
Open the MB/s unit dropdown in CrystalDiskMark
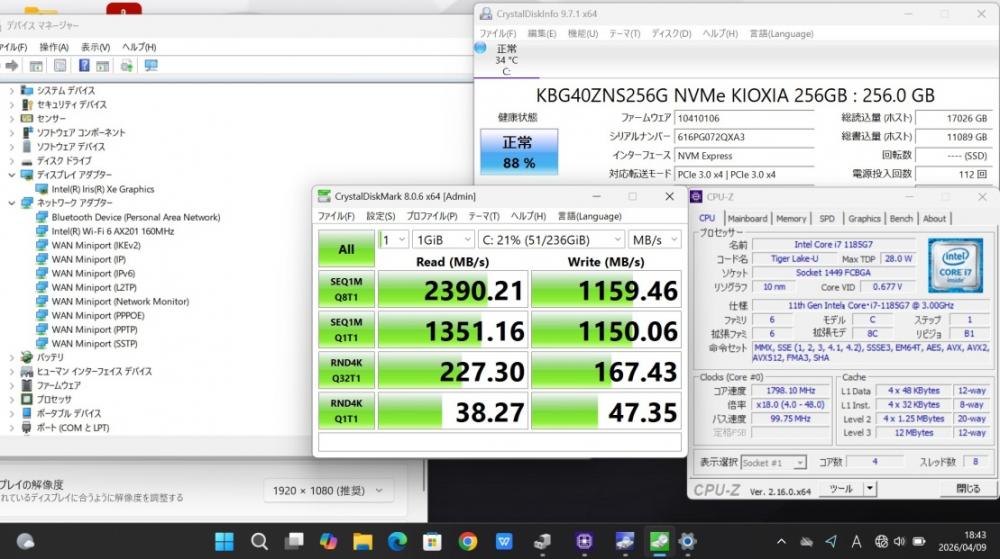[x=654, y=240]
